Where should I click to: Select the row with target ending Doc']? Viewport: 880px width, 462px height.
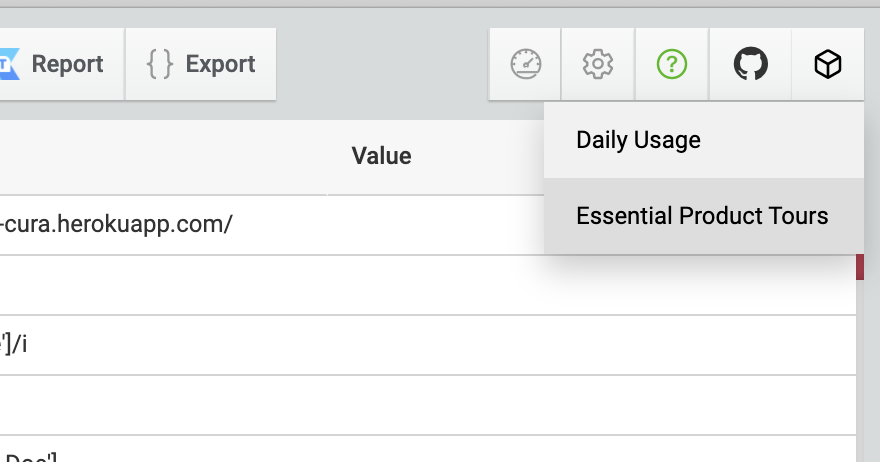(x=428, y=449)
